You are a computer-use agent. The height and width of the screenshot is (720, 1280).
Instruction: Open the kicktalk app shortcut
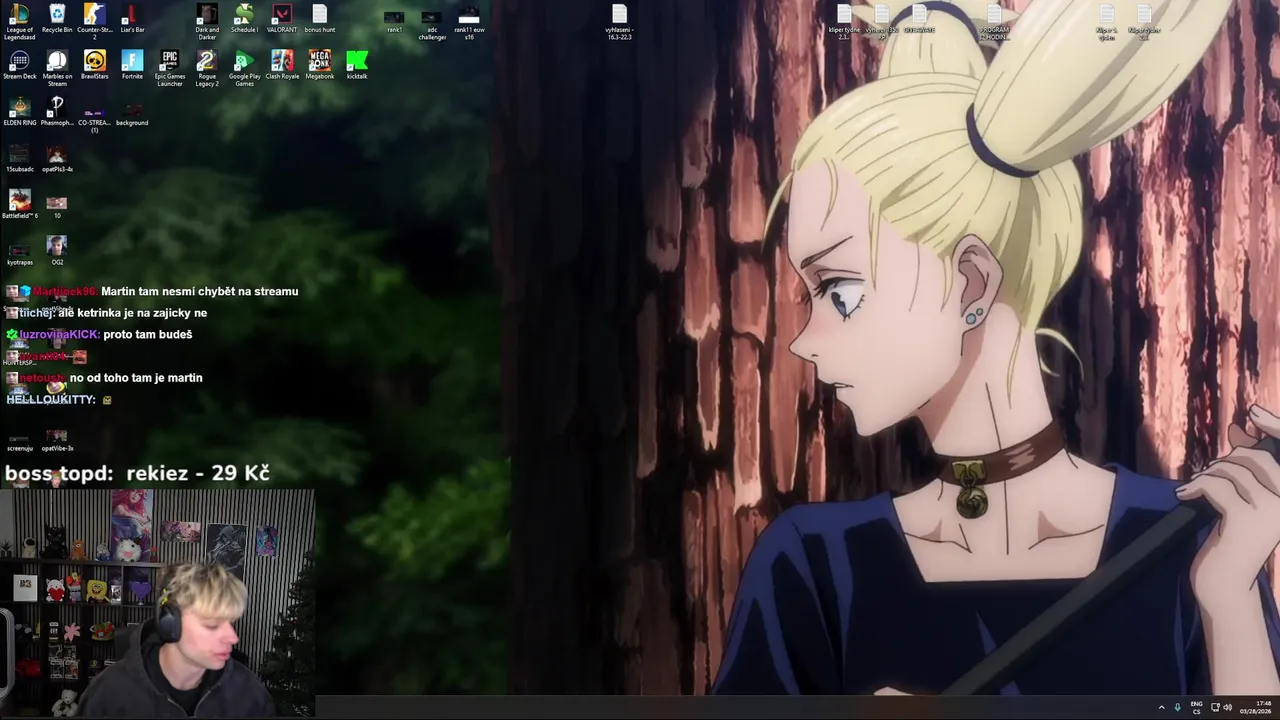coord(357,65)
